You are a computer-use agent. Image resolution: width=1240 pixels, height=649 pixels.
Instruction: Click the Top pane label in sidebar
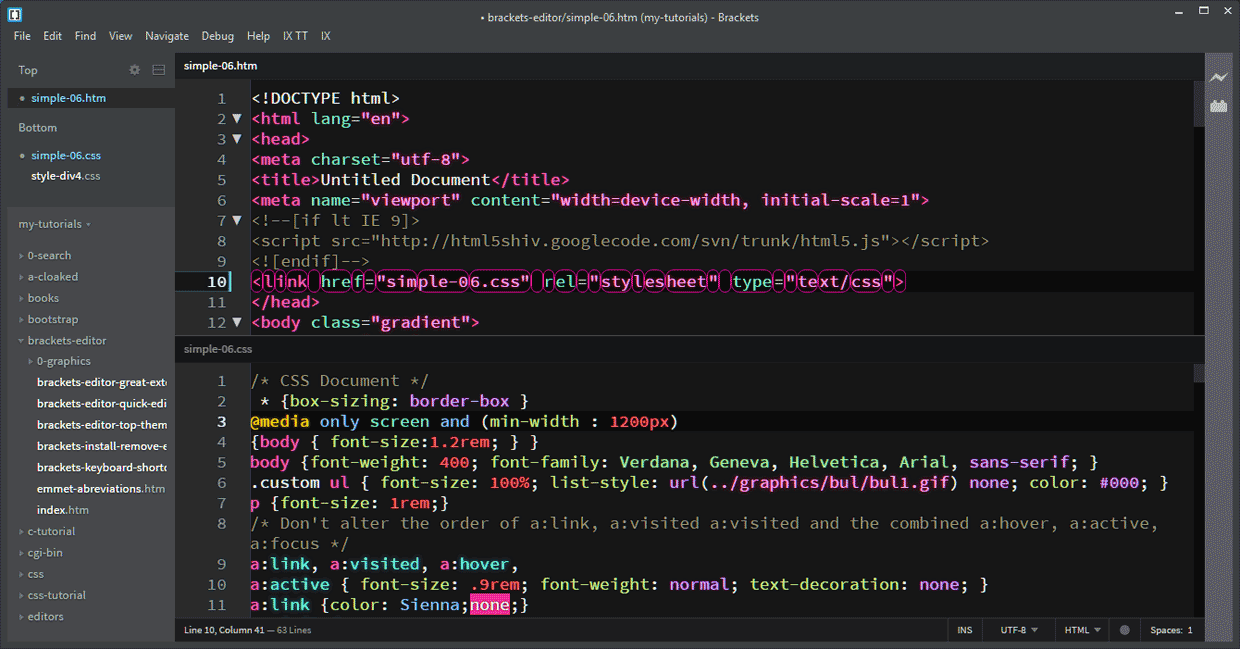27,70
